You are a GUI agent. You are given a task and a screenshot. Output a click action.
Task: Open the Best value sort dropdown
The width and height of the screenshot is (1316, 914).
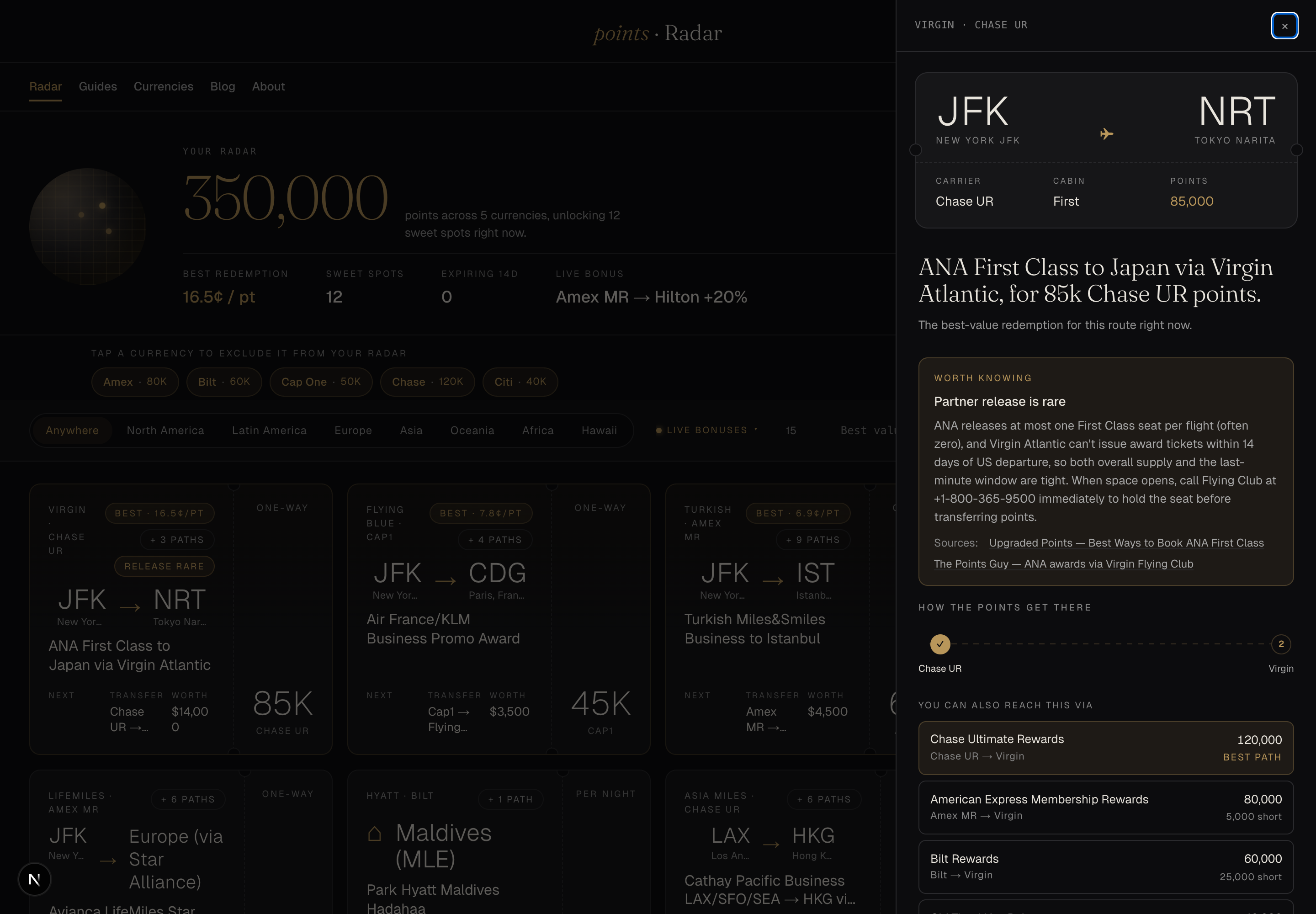coord(868,430)
